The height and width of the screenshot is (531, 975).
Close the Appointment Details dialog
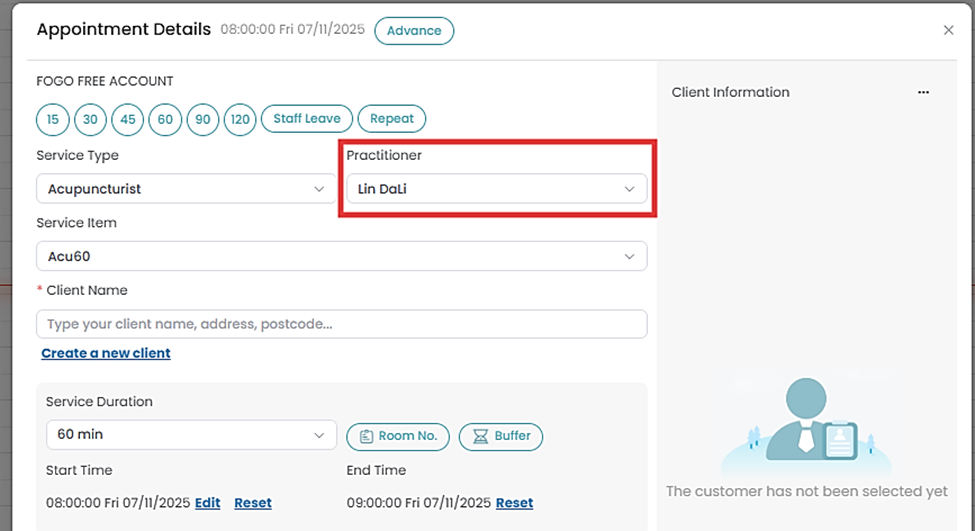(x=948, y=30)
